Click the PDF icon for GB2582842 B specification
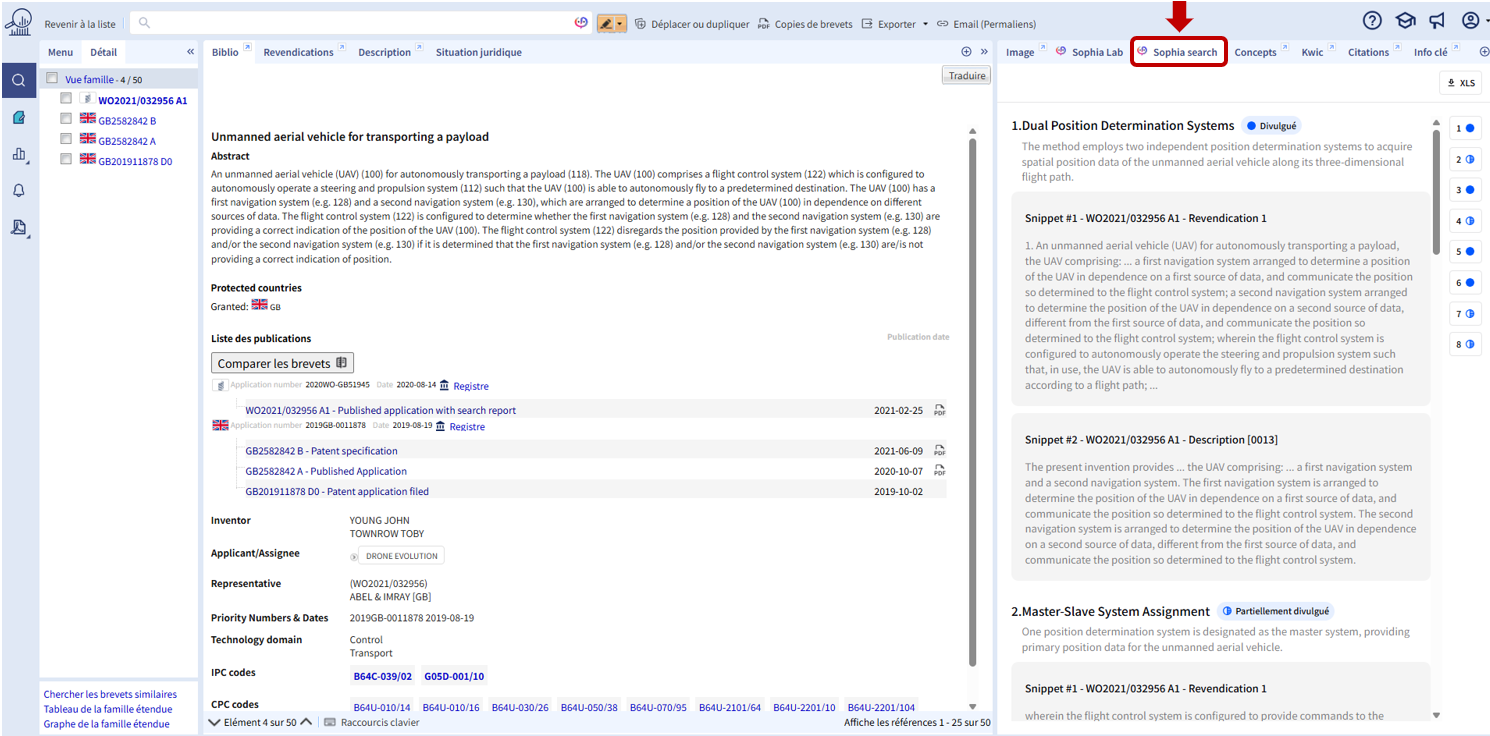Image resolution: width=1490 pixels, height=736 pixels. [939, 451]
